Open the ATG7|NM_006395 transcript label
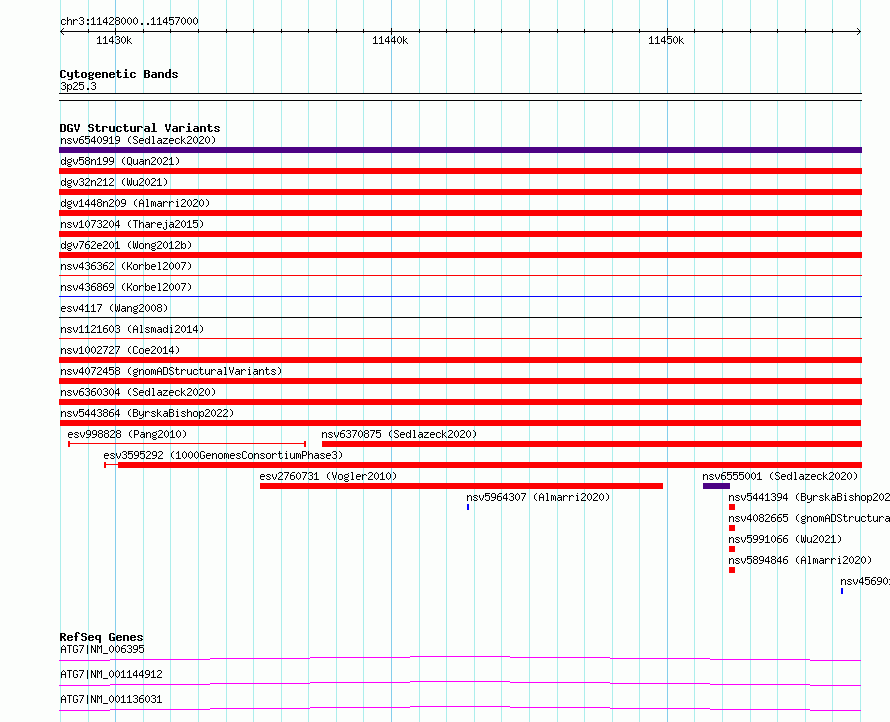890x722 pixels. tap(102, 649)
